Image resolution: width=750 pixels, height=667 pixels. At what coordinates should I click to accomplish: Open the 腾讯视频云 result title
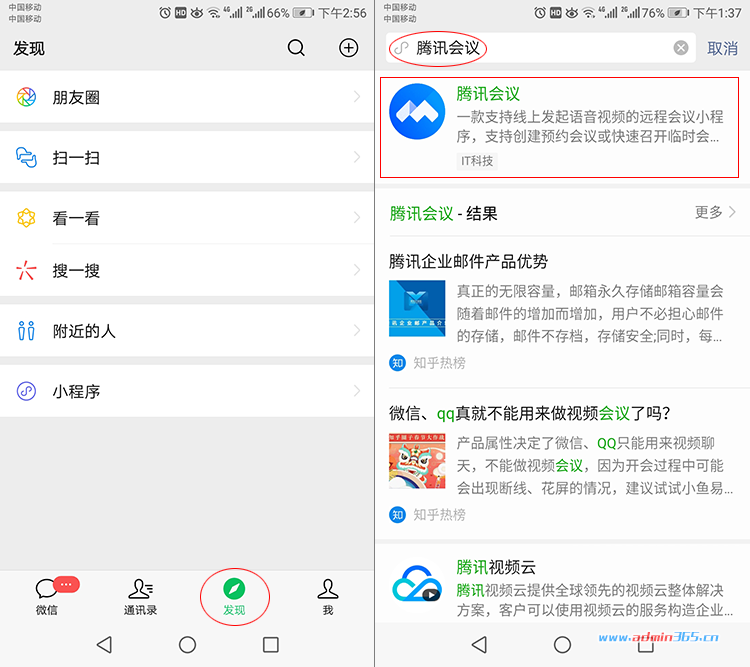(x=496, y=567)
